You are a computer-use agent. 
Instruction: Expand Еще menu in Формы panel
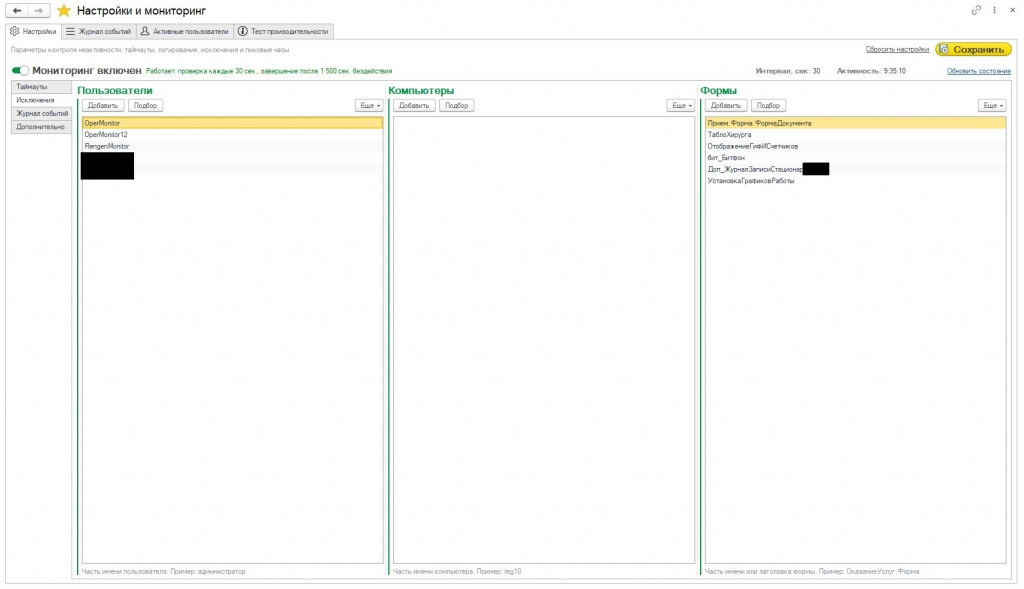pos(993,105)
